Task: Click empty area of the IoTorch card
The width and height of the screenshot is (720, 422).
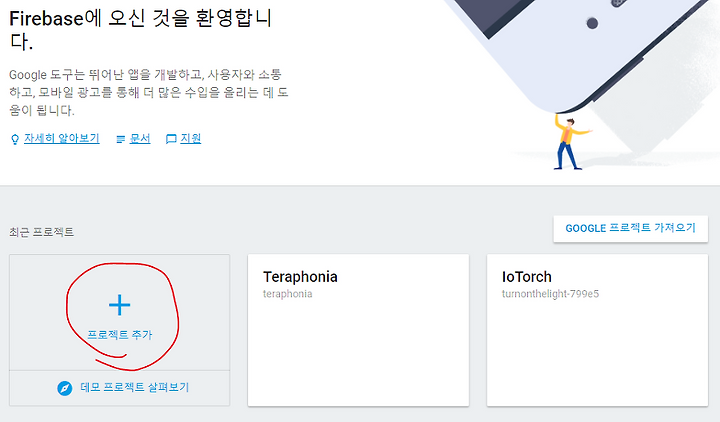Action: [x=597, y=354]
